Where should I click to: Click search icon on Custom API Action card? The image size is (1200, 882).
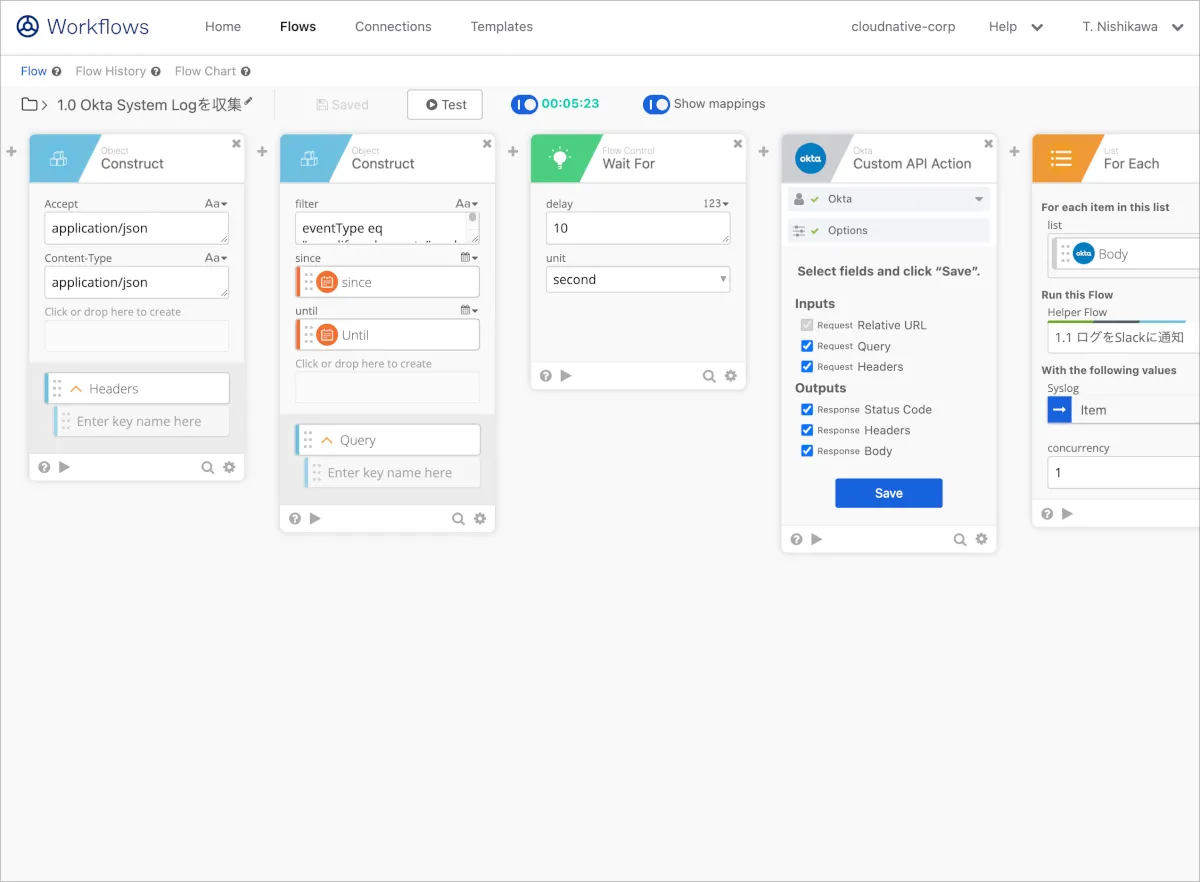coord(960,539)
